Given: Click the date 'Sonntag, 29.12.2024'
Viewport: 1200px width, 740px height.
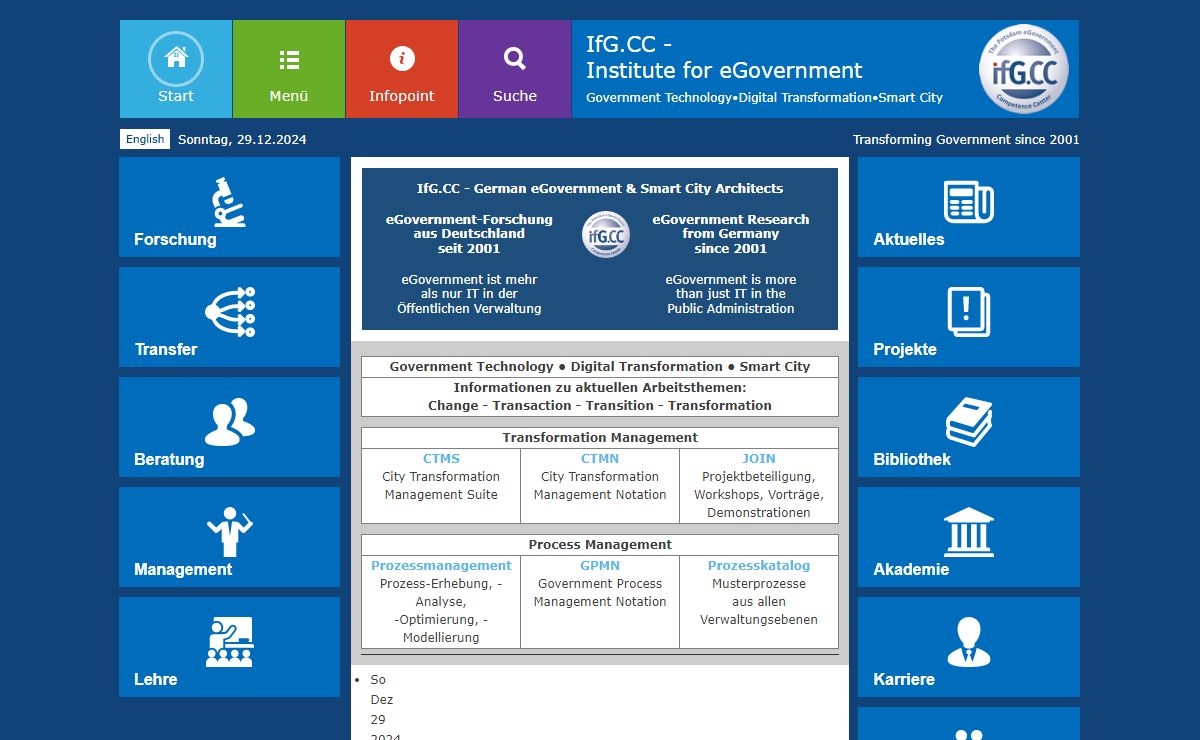Looking at the screenshot, I should [242, 140].
